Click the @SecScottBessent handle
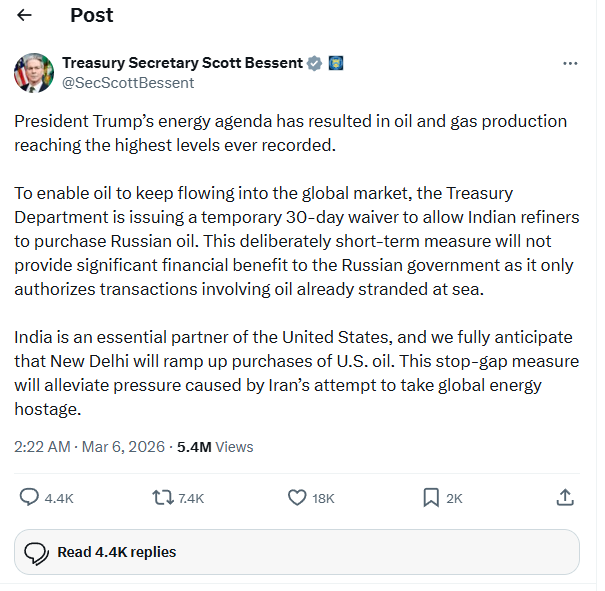The width and height of the screenshot is (605, 591). (x=128, y=82)
